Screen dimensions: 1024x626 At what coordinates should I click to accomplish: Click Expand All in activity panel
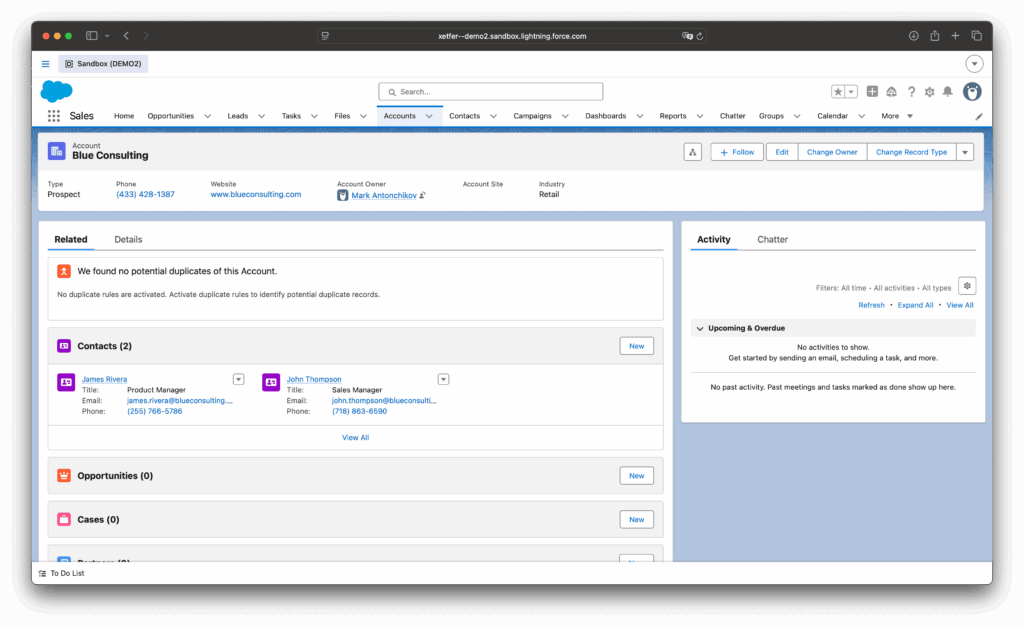pyautogui.click(x=915, y=305)
